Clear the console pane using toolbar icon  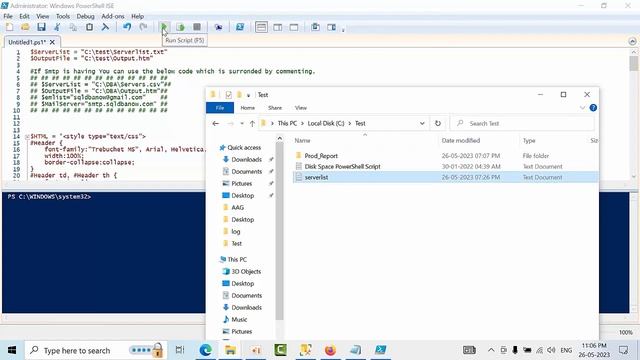point(105,27)
